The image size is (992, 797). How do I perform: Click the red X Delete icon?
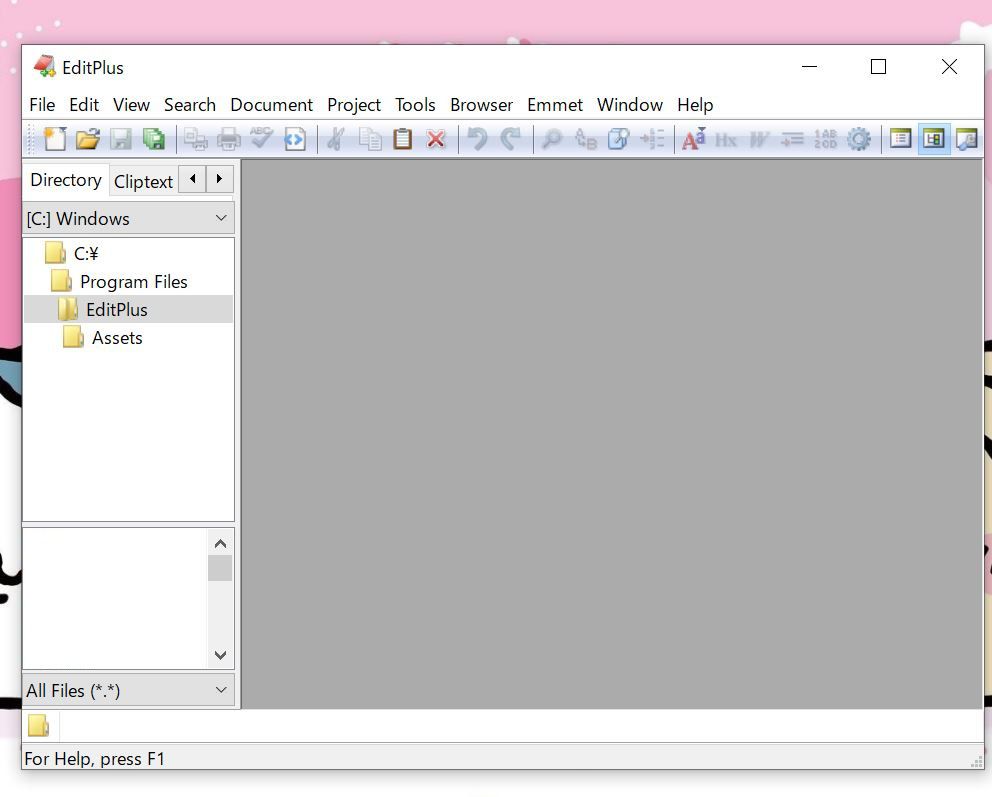(x=436, y=139)
